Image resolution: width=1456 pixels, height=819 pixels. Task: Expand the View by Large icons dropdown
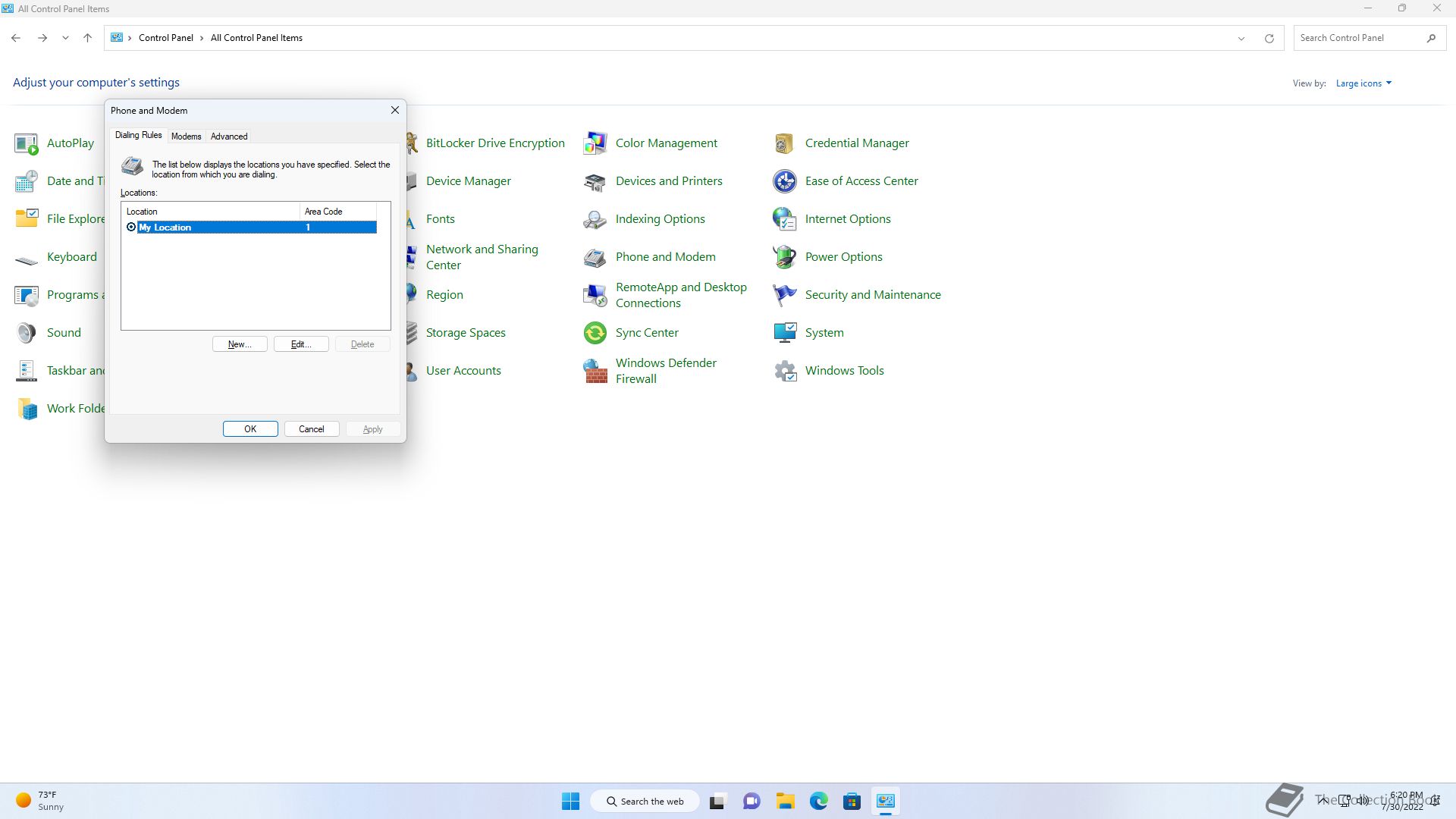point(1363,83)
